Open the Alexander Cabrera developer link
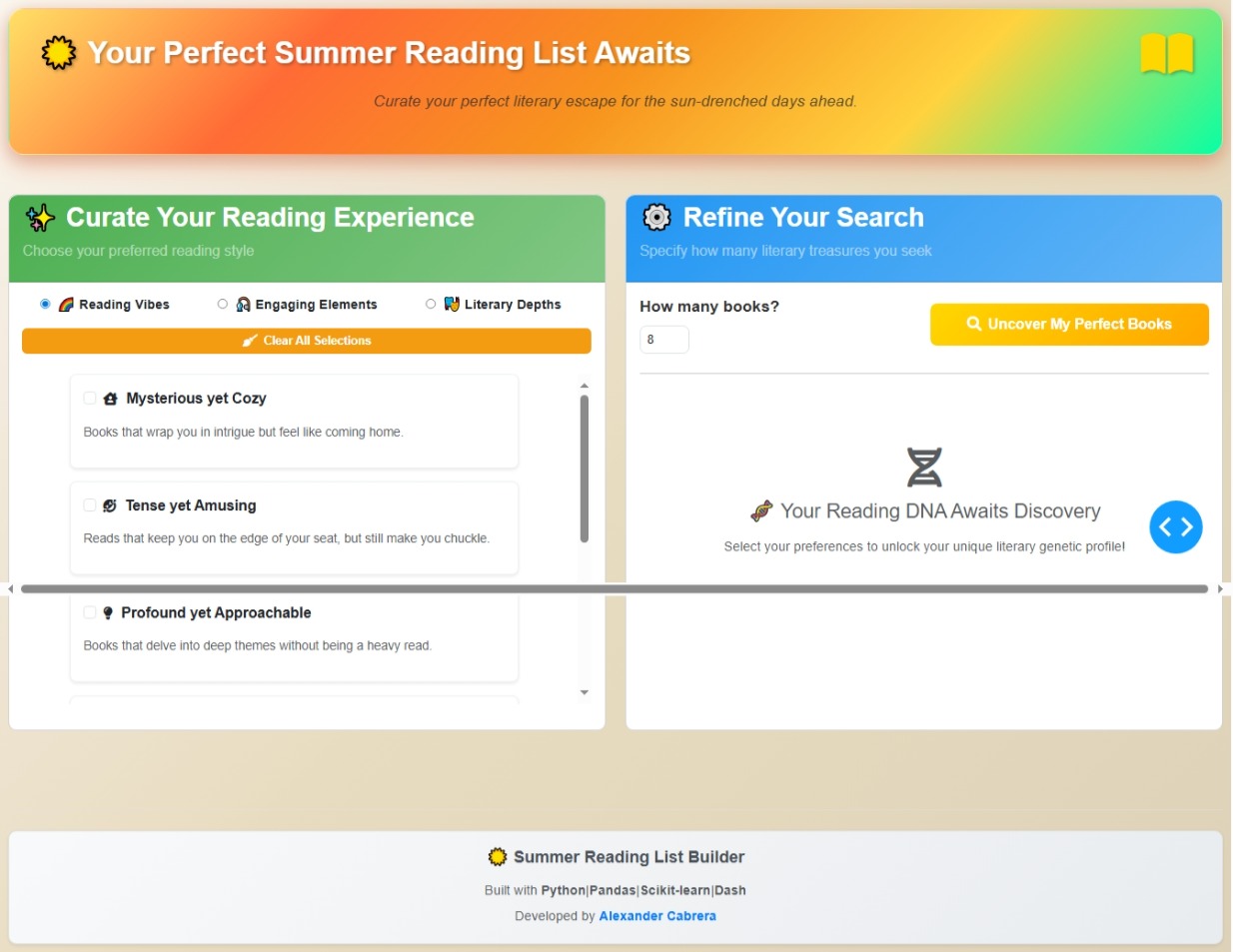Screen dimensions: 1233x952 coord(657,916)
